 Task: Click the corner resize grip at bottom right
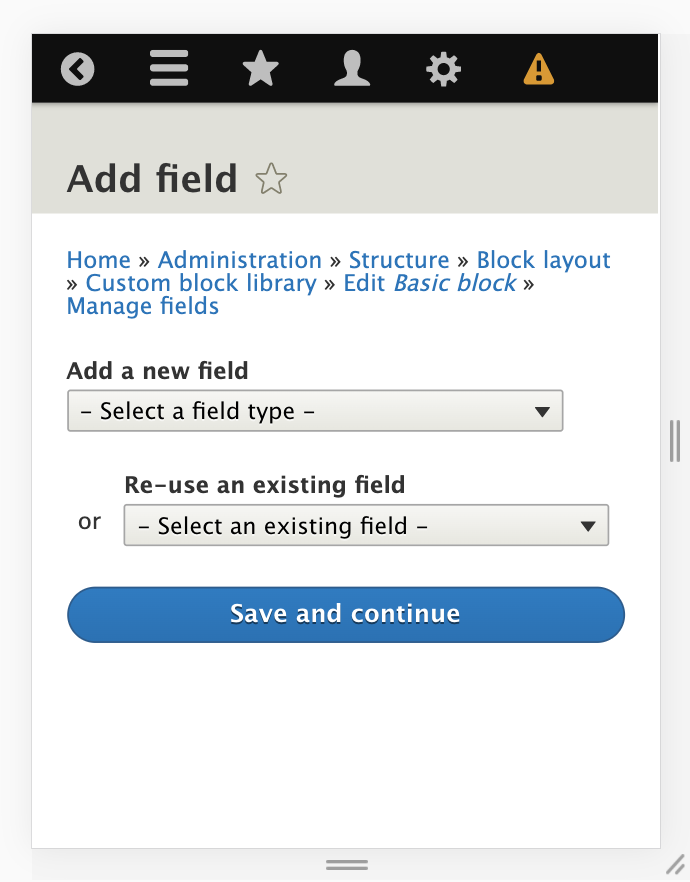[675, 866]
